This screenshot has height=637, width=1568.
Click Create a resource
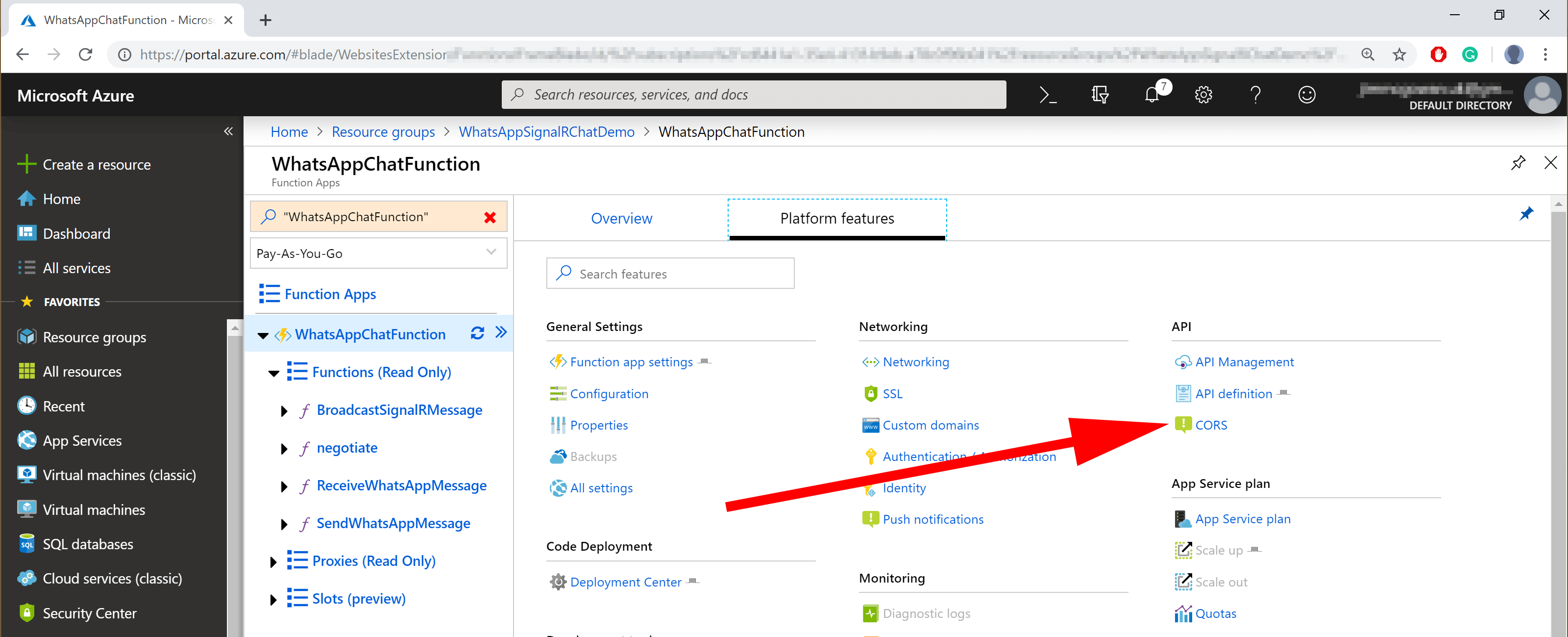84,164
